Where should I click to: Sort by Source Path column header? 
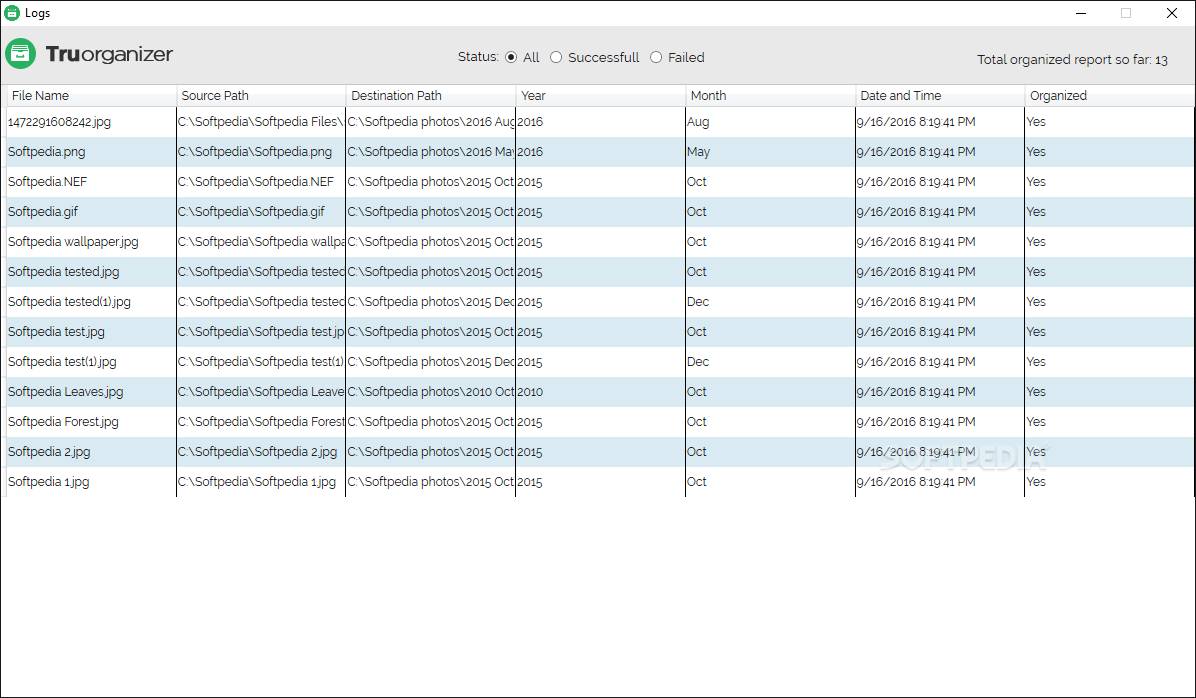coord(261,95)
